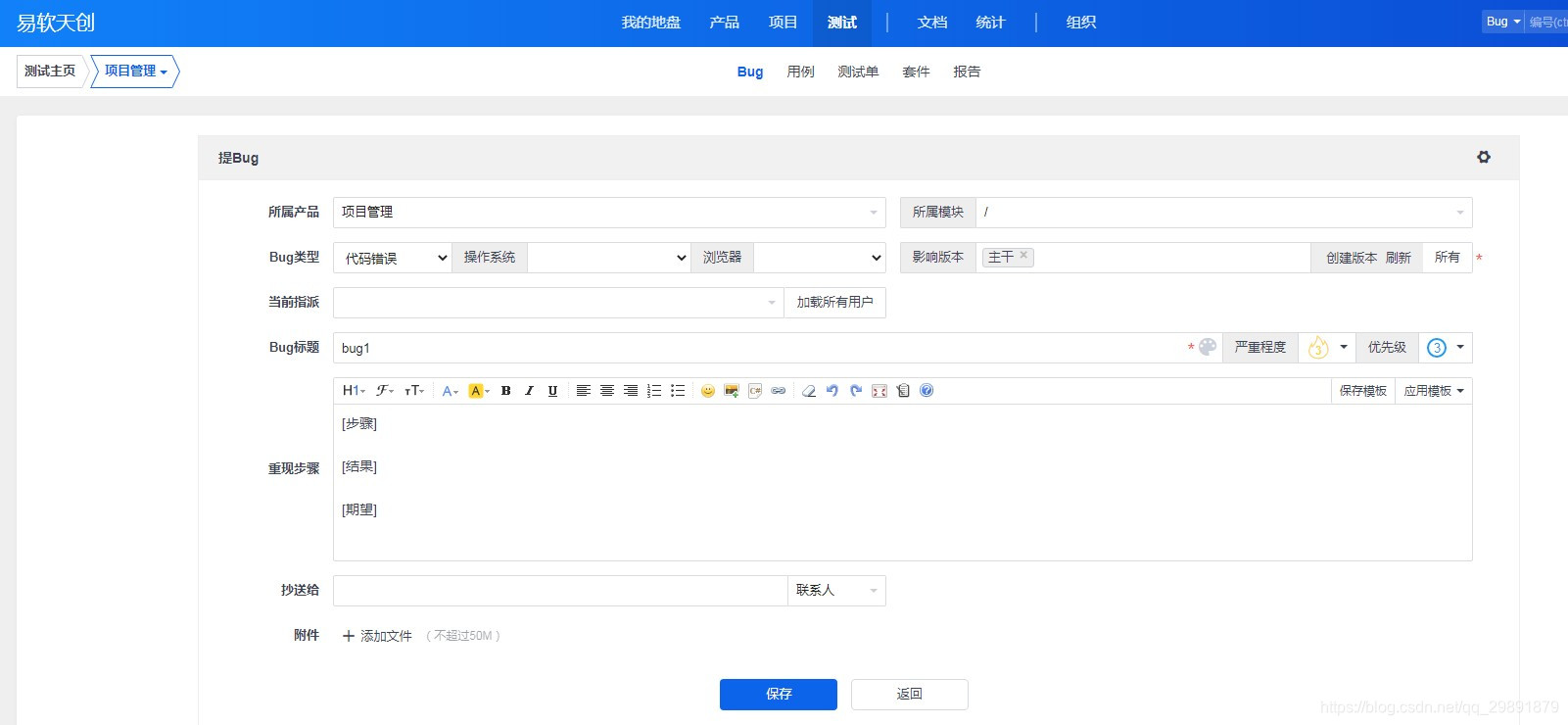The width and height of the screenshot is (1568, 725).
Task: Open the 统计 top menu
Action: pos(991,23)
